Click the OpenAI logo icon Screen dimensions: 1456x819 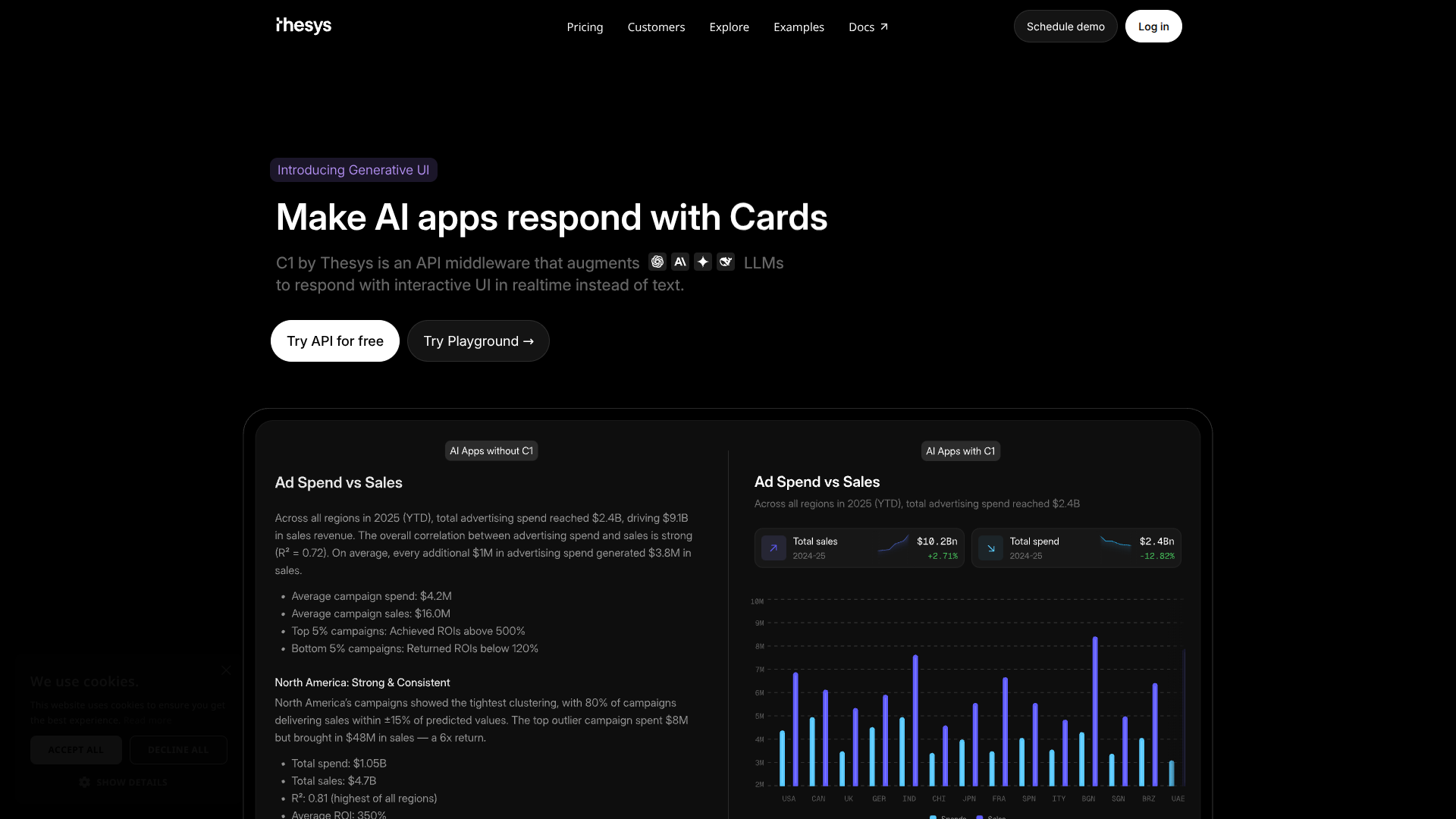[657, 262]
